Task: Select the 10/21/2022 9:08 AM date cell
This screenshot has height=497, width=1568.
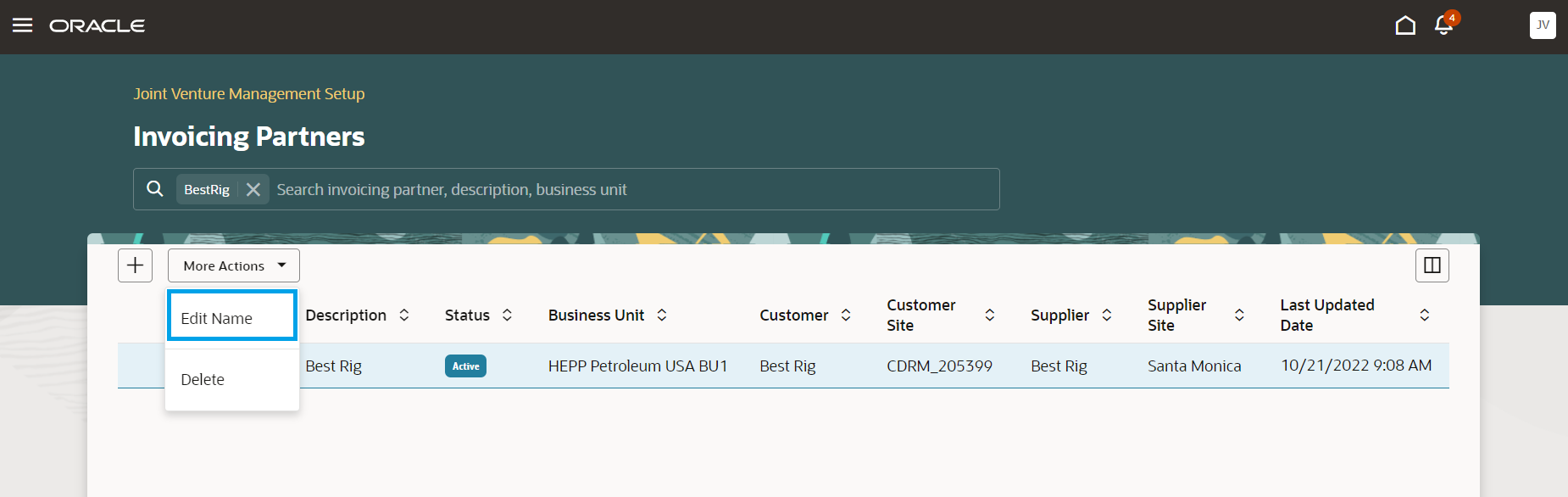Action: tap(1356, 366)
